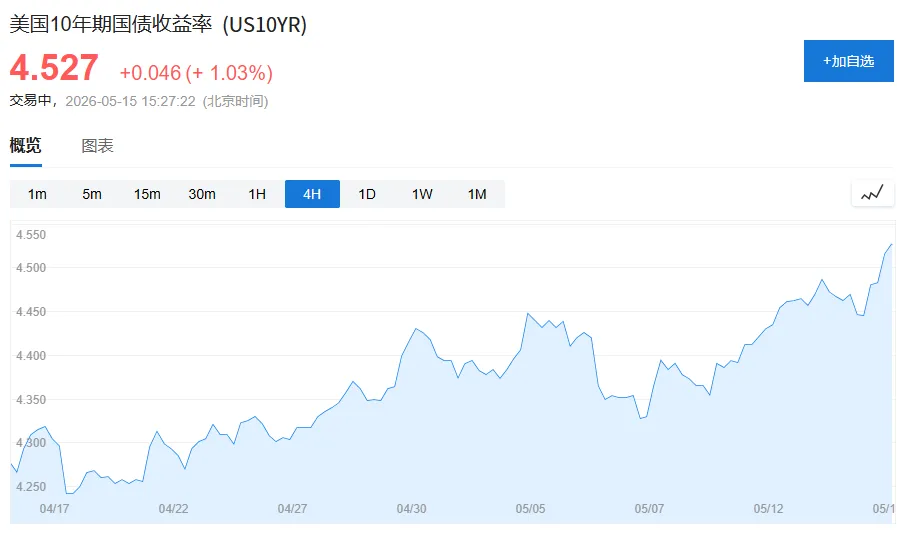This screenshot has height=533, width=911.
Task: Click the 4.450 y-axis label
Action: tap(31, 312)
